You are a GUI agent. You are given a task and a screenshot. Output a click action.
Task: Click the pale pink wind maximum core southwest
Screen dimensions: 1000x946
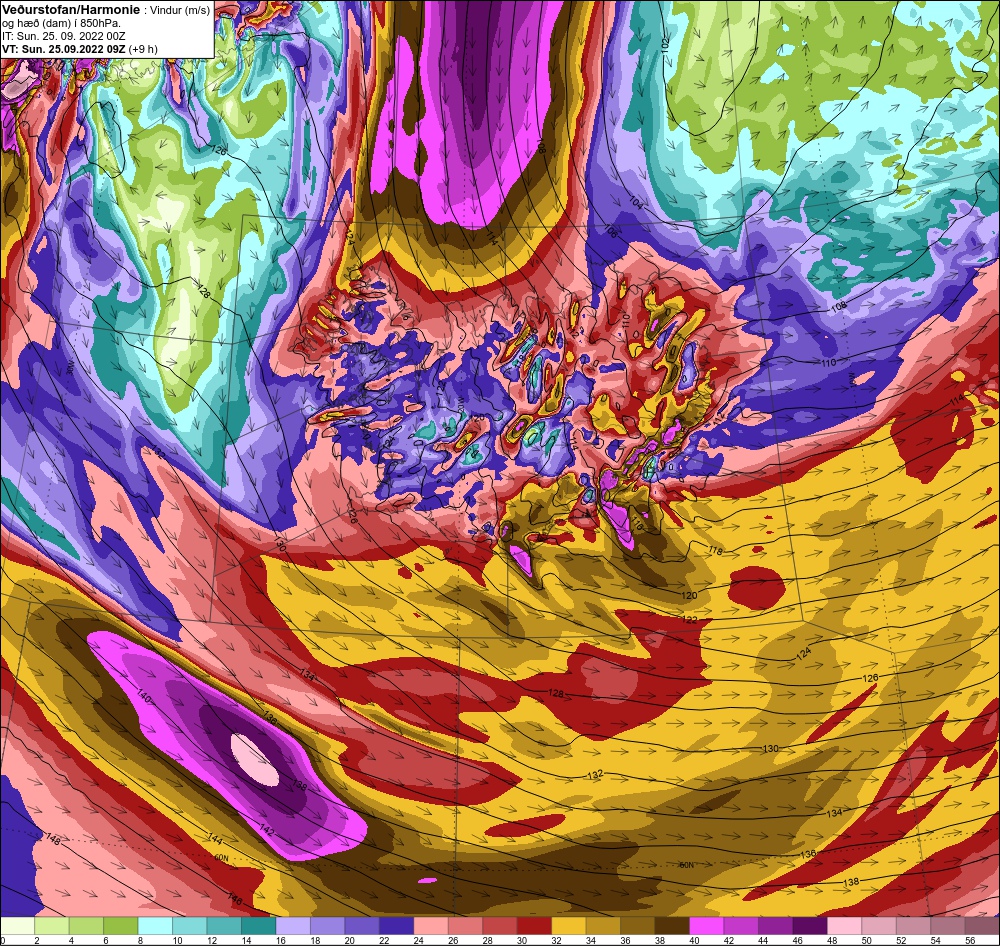[254, 760]
